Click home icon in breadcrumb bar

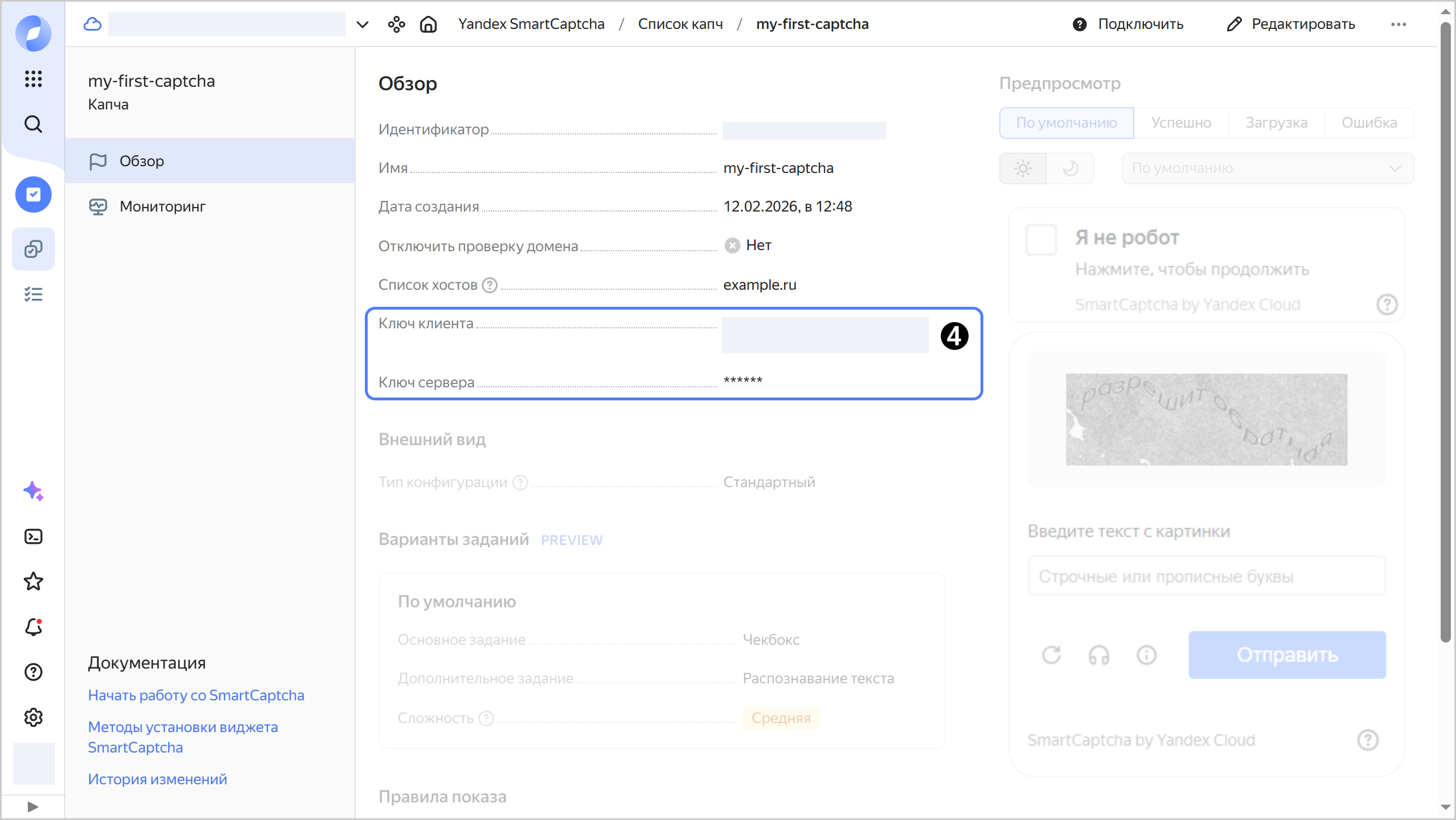428,24
